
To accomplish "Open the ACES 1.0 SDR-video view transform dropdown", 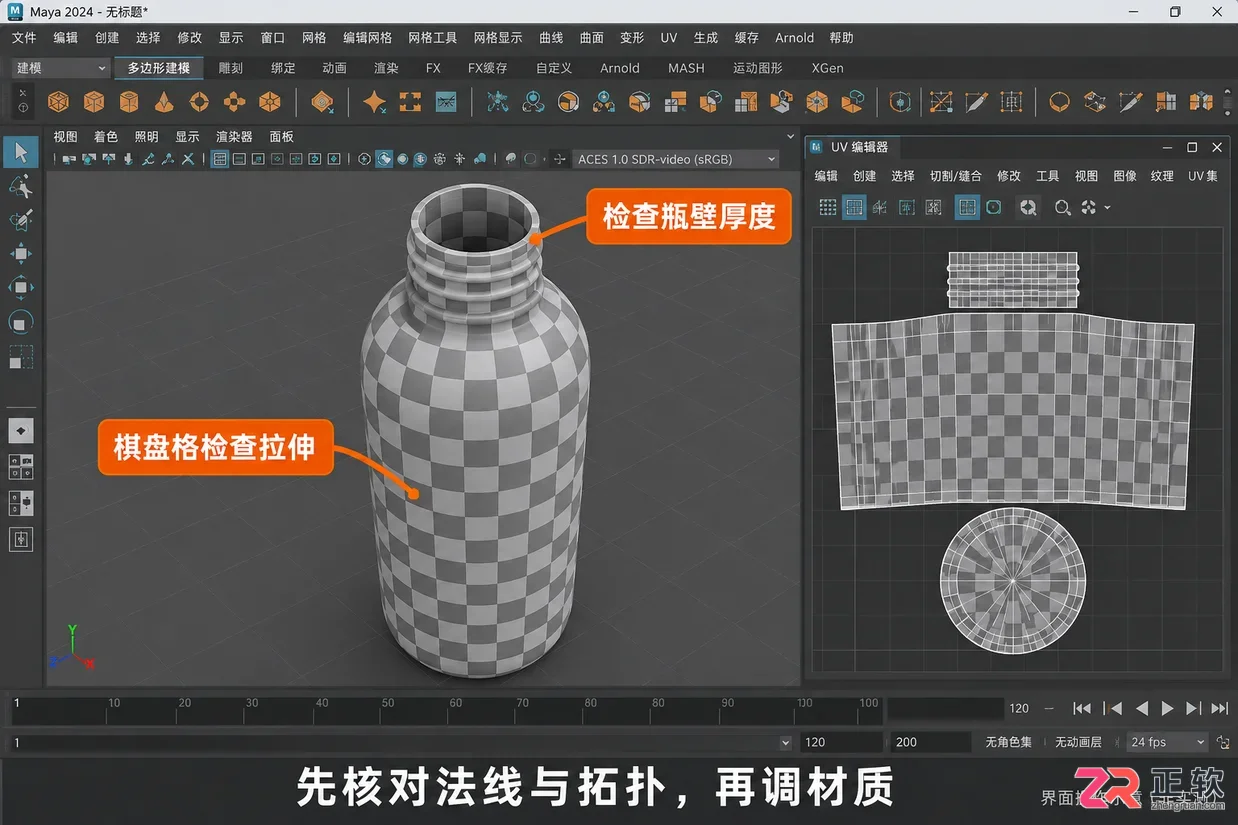I will [676, 159].
